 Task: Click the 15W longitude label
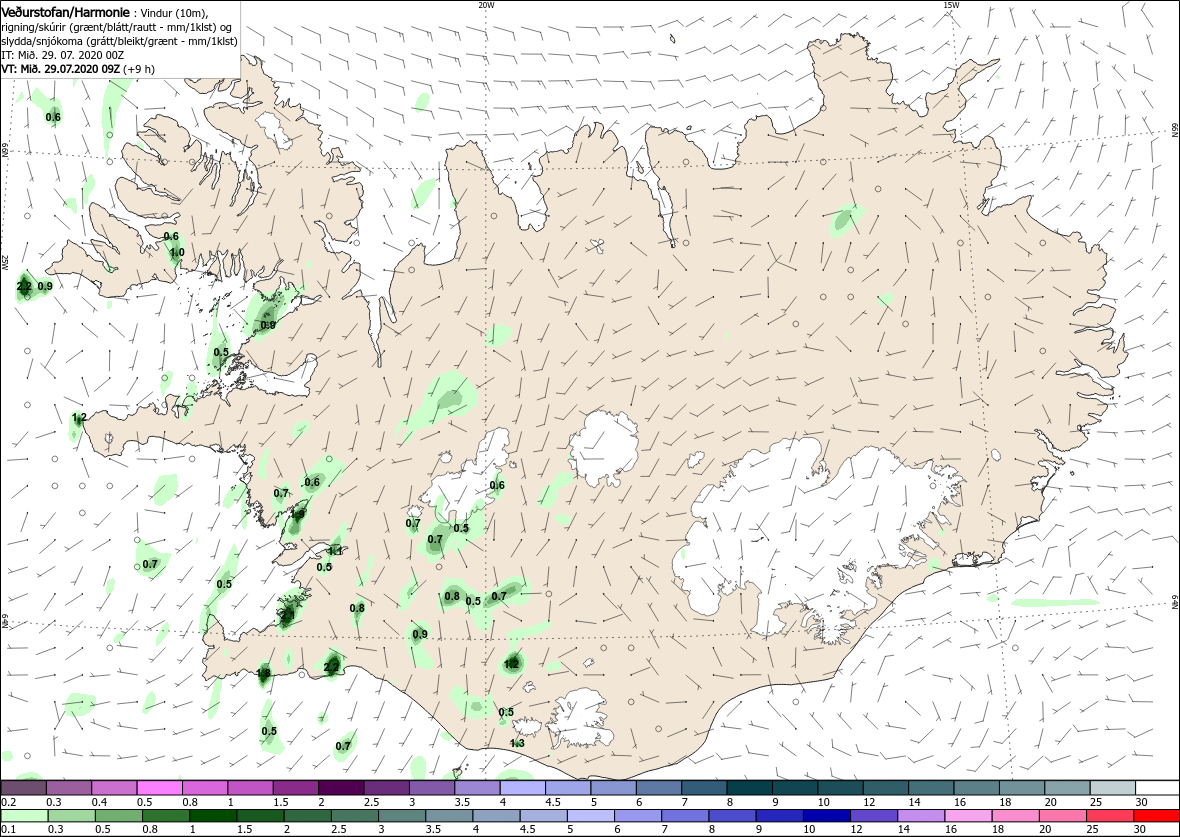(x=951, y=5)
